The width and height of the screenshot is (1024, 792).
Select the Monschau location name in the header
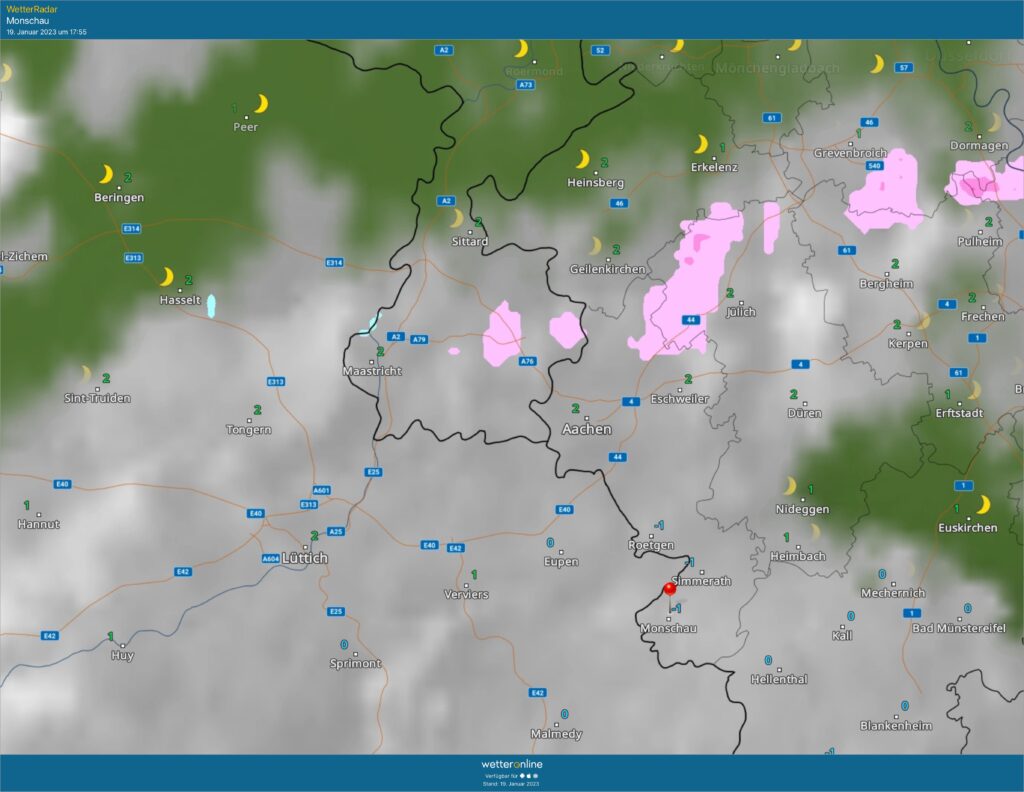pyautogui.click(x=27, y=20)
